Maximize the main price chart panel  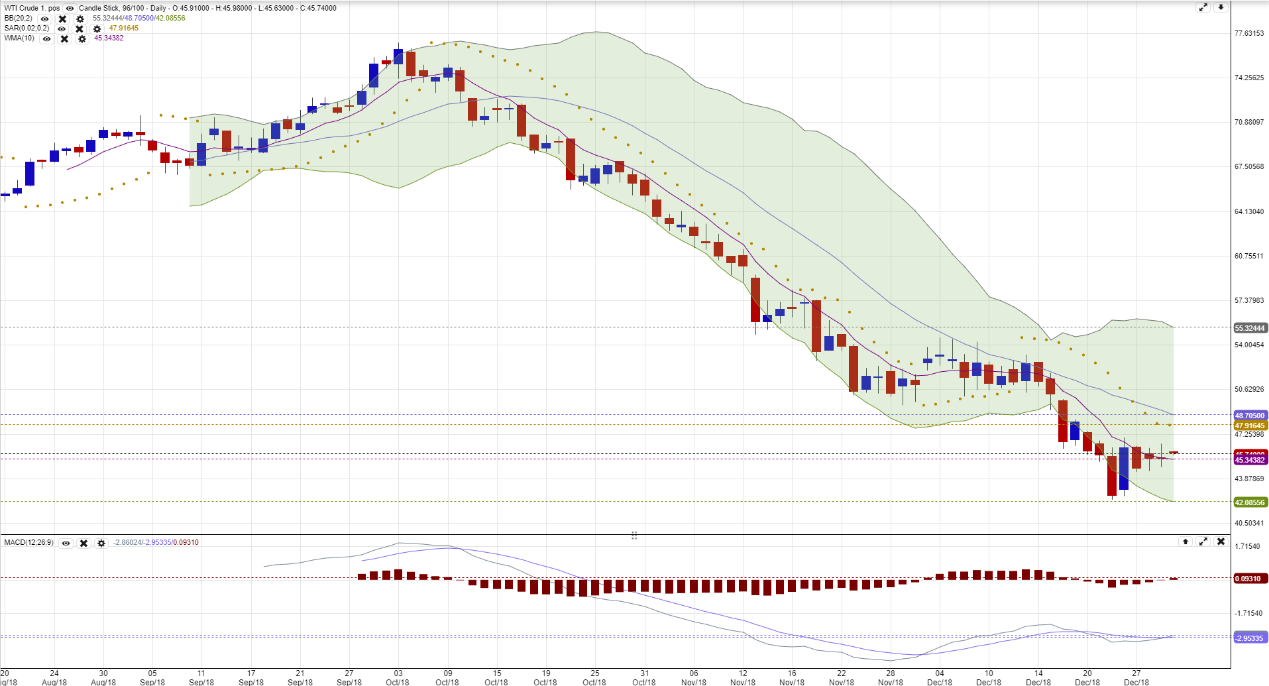1203,8
